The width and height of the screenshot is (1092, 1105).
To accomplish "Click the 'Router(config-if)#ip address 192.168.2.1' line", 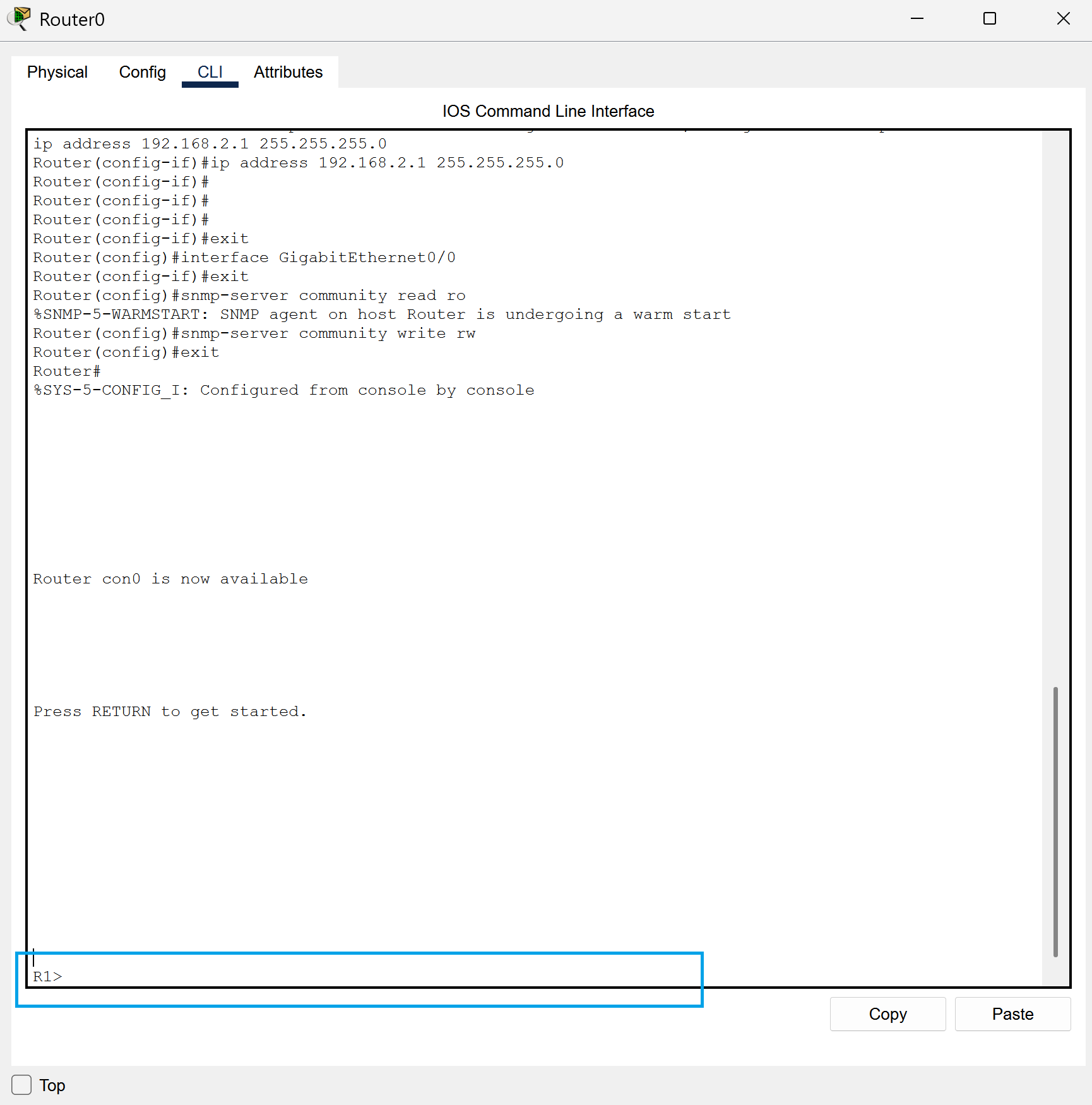I will pyautogui.click(x=299, y=163).
